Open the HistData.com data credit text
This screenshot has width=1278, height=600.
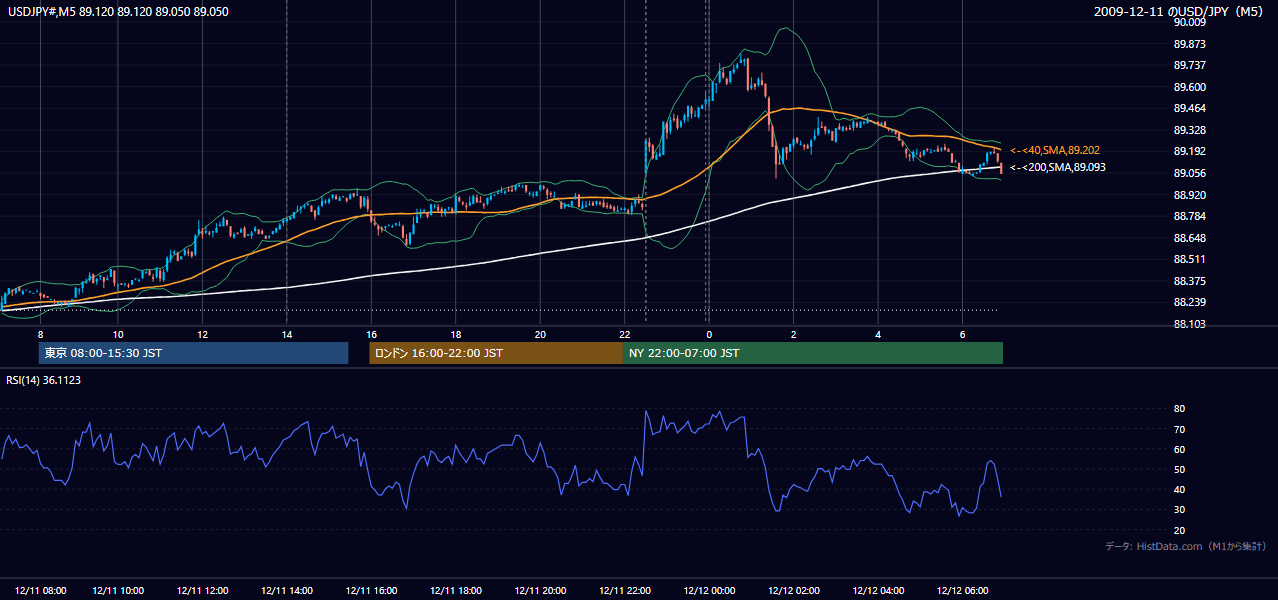pyautogui.click(x=1186, y=546)
